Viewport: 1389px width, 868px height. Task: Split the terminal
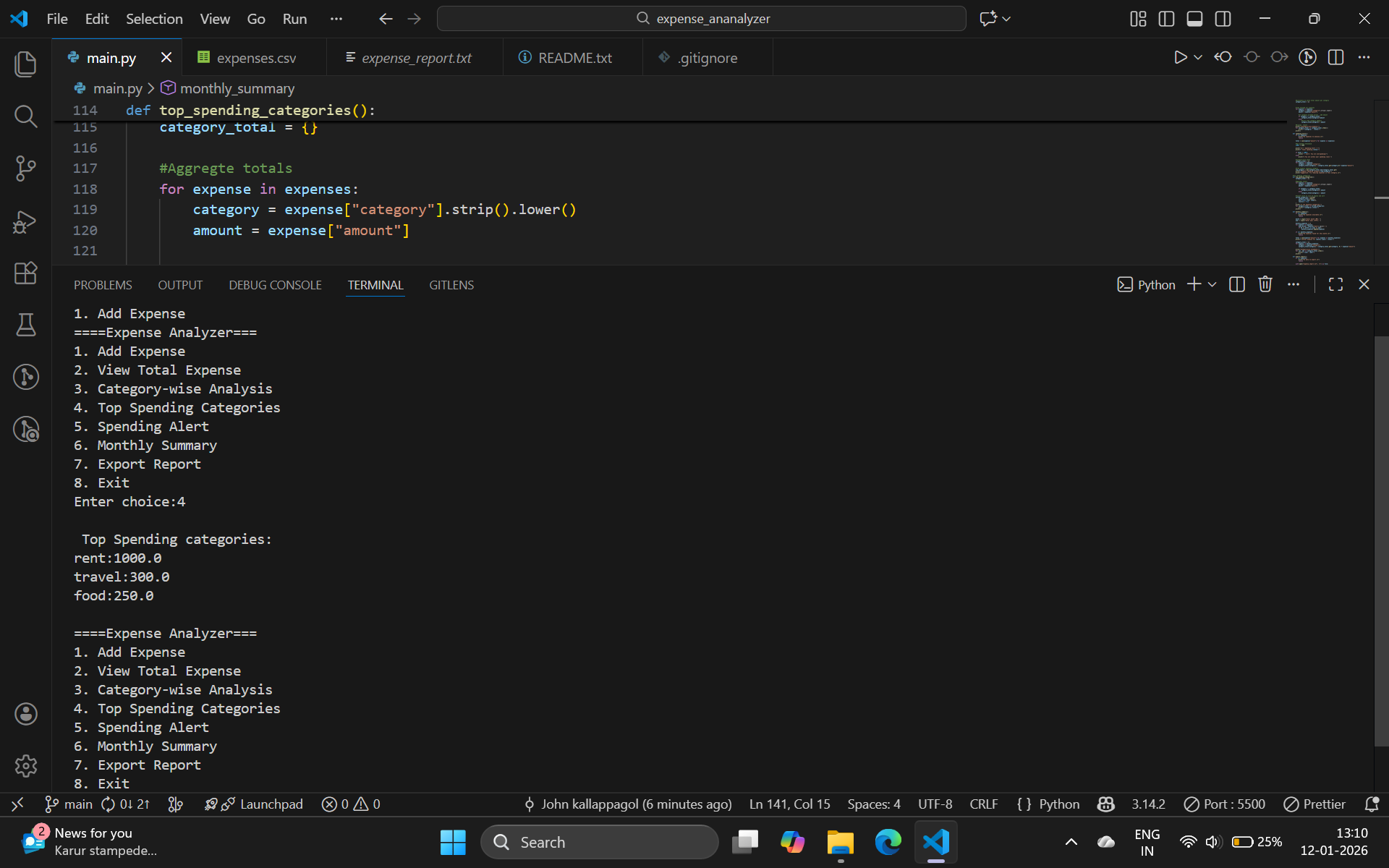(1236, 284)
